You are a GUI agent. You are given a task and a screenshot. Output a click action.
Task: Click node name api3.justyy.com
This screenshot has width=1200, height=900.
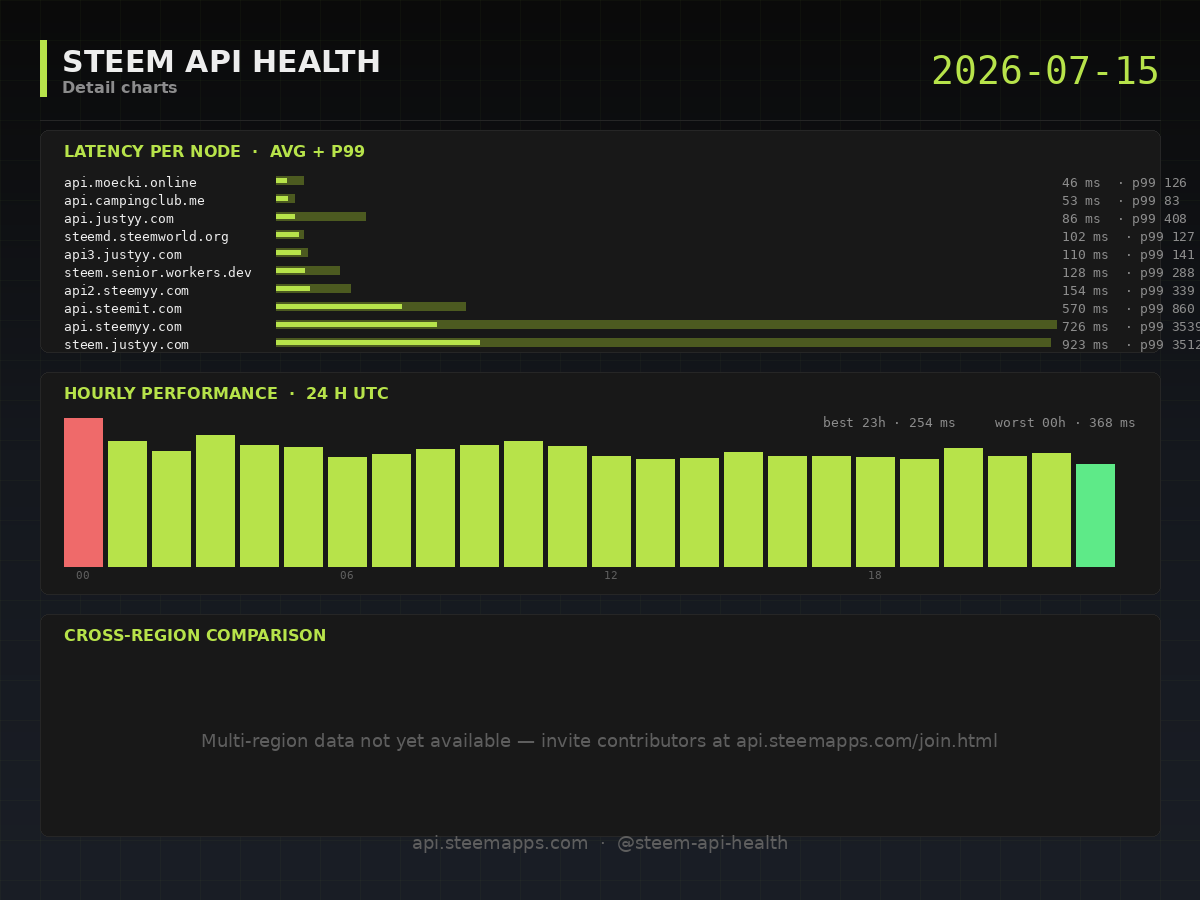pyautogui.click(x=123, y=255)
